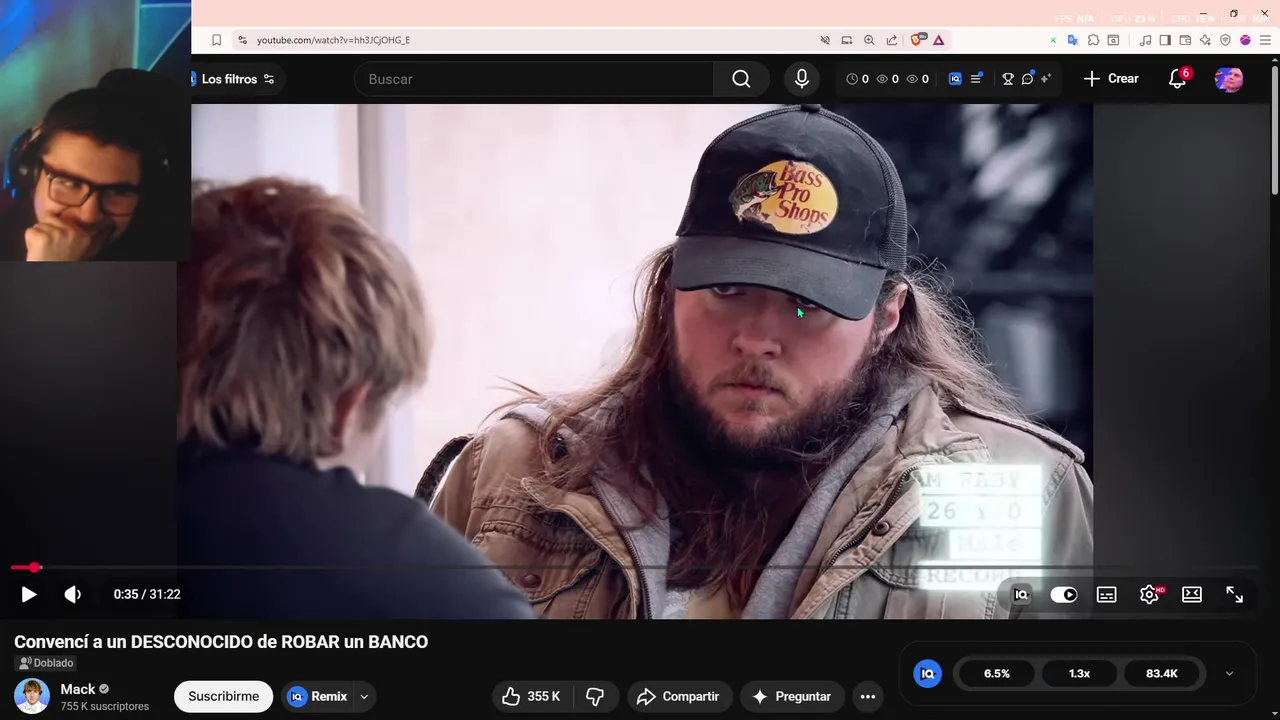This screenshot has height=720, width=1280.
Task: Open the vidIQ Remix button
Action: point(317,696)
